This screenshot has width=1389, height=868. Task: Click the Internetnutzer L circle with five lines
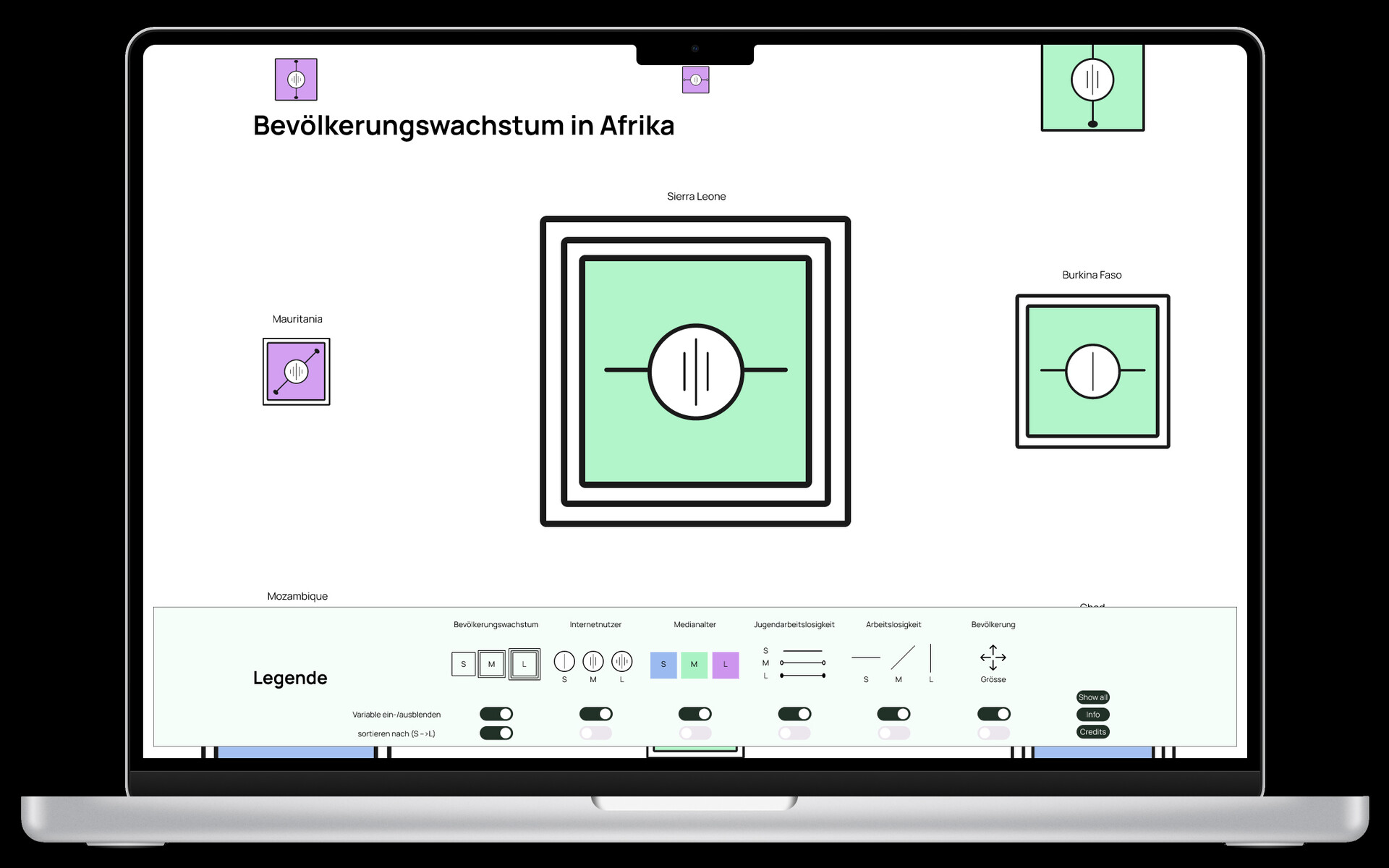pos(622,661)
